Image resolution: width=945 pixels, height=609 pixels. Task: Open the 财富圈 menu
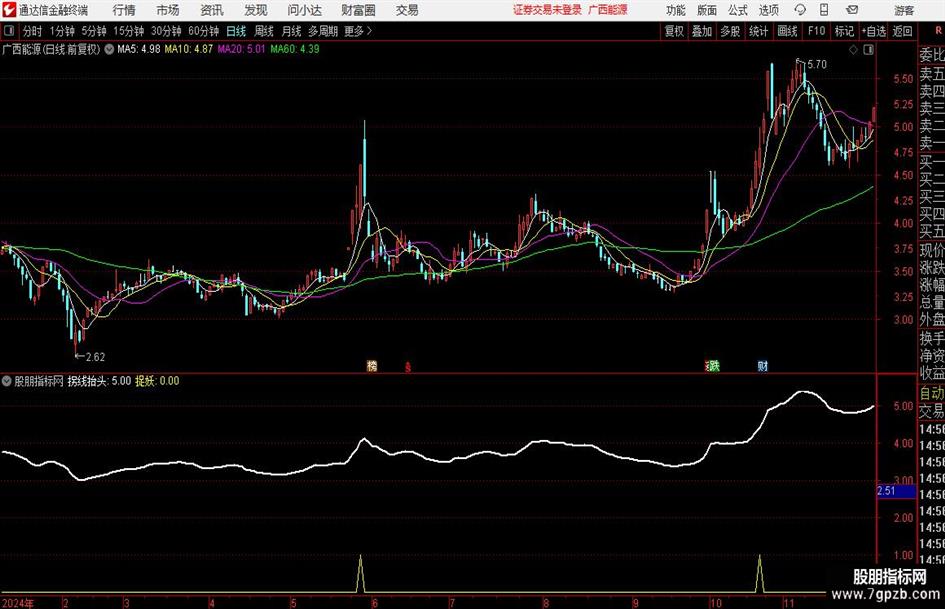point(358,10)
